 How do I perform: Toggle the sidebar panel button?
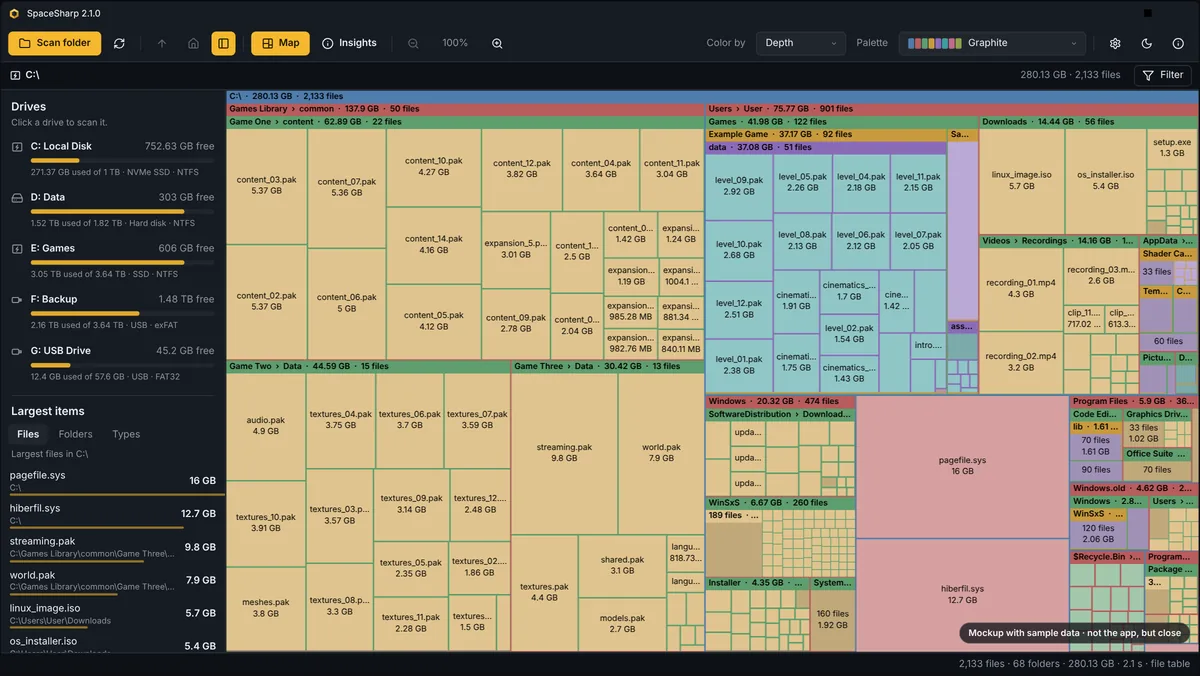point(223,43)
